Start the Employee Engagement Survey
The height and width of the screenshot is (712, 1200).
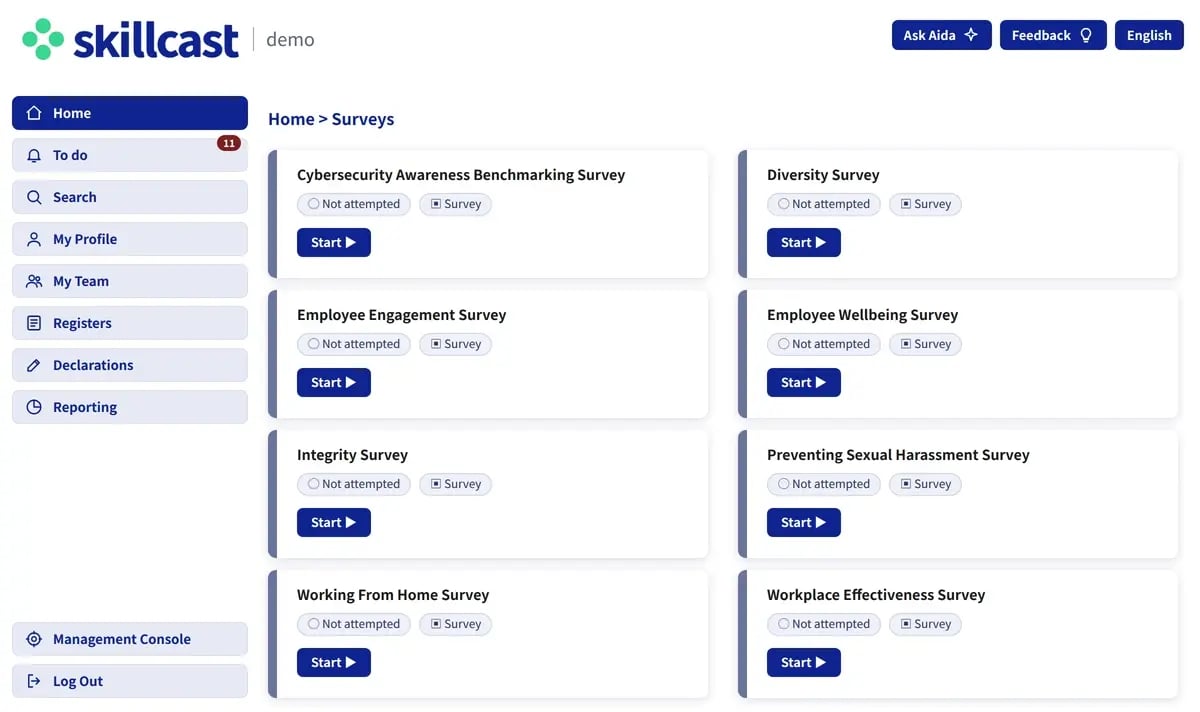[x=334, y=382]
